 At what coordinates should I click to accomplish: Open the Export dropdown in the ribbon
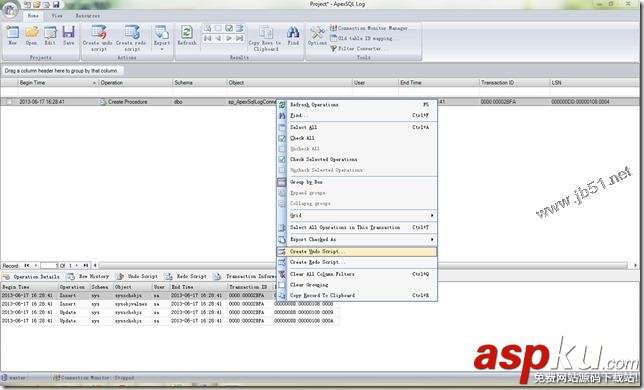tap(161, 38)
